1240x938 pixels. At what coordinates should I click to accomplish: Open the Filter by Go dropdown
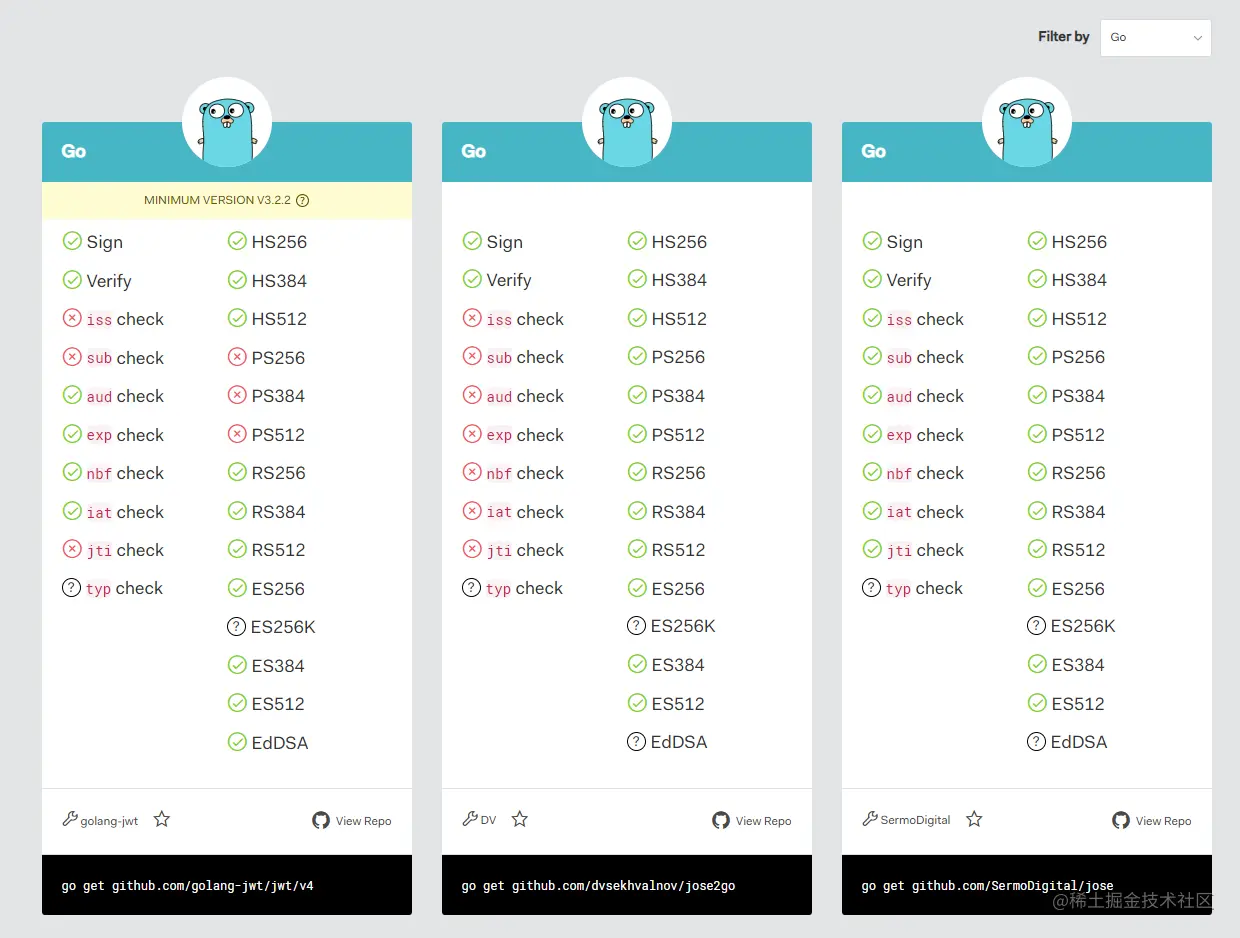pos(1155,37)
